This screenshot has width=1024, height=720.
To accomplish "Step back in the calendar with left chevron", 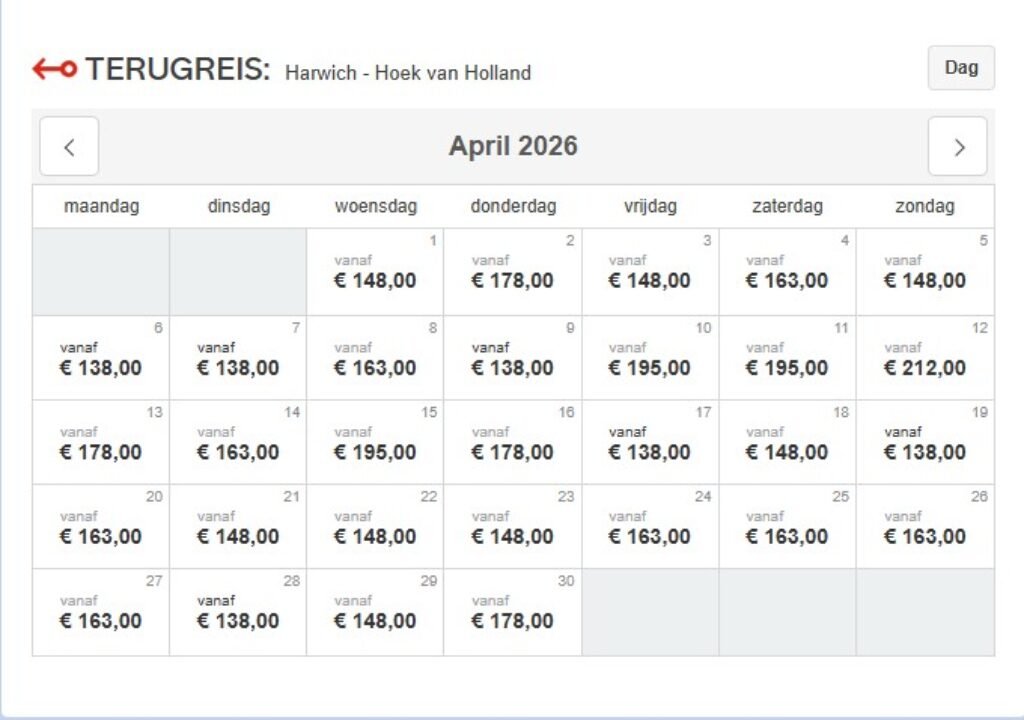I will (x=69, y=146).
